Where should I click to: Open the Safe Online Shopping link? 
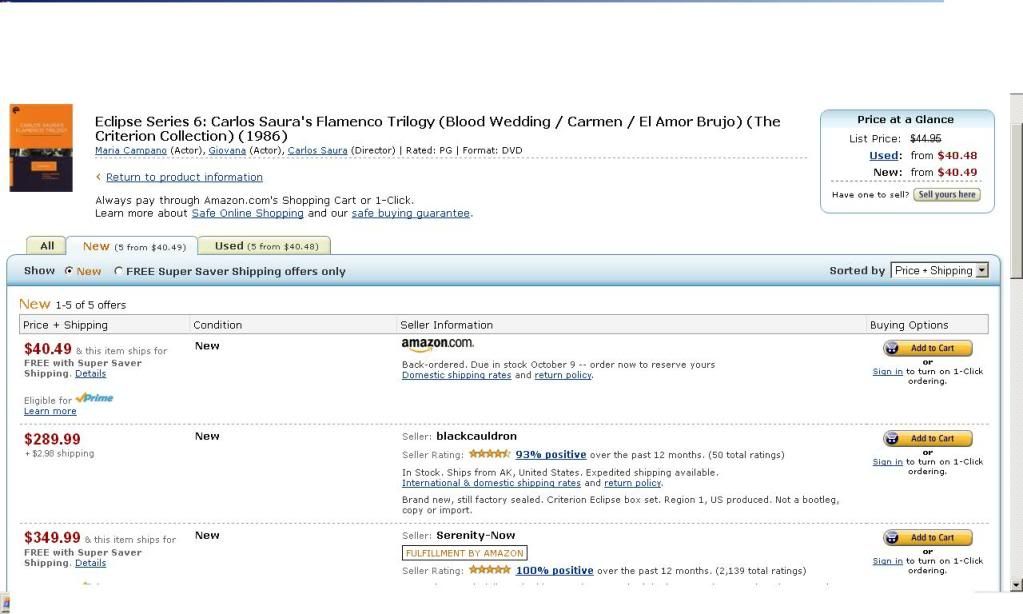(247, 213)
